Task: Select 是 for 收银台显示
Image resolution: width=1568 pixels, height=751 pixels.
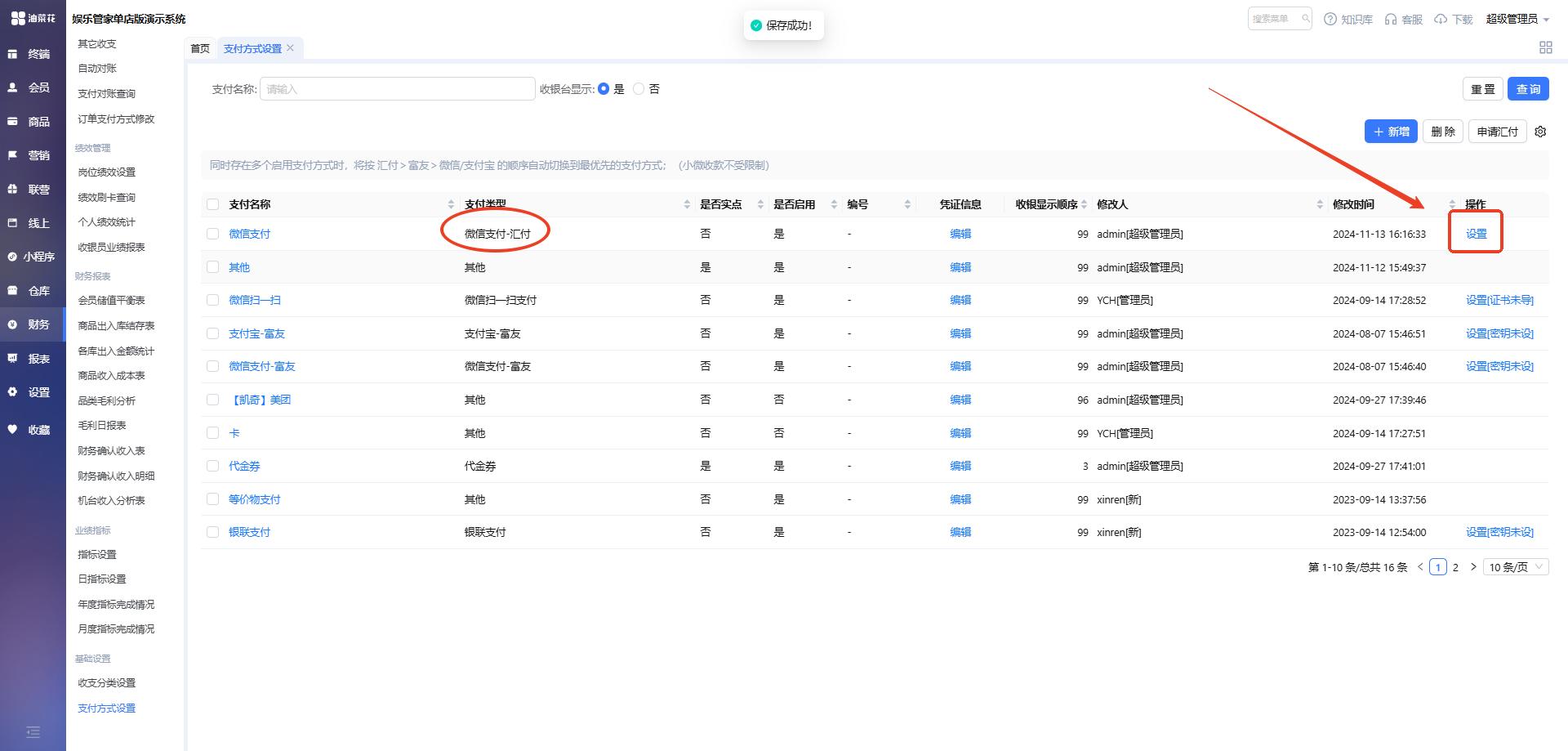Action: click(604, 89)
